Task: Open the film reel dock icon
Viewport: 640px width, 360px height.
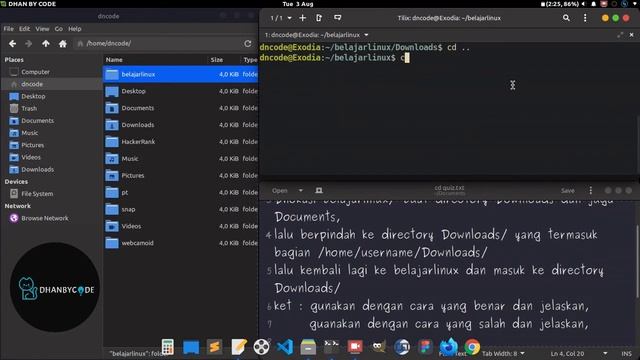Action: (x=261, y=347)
